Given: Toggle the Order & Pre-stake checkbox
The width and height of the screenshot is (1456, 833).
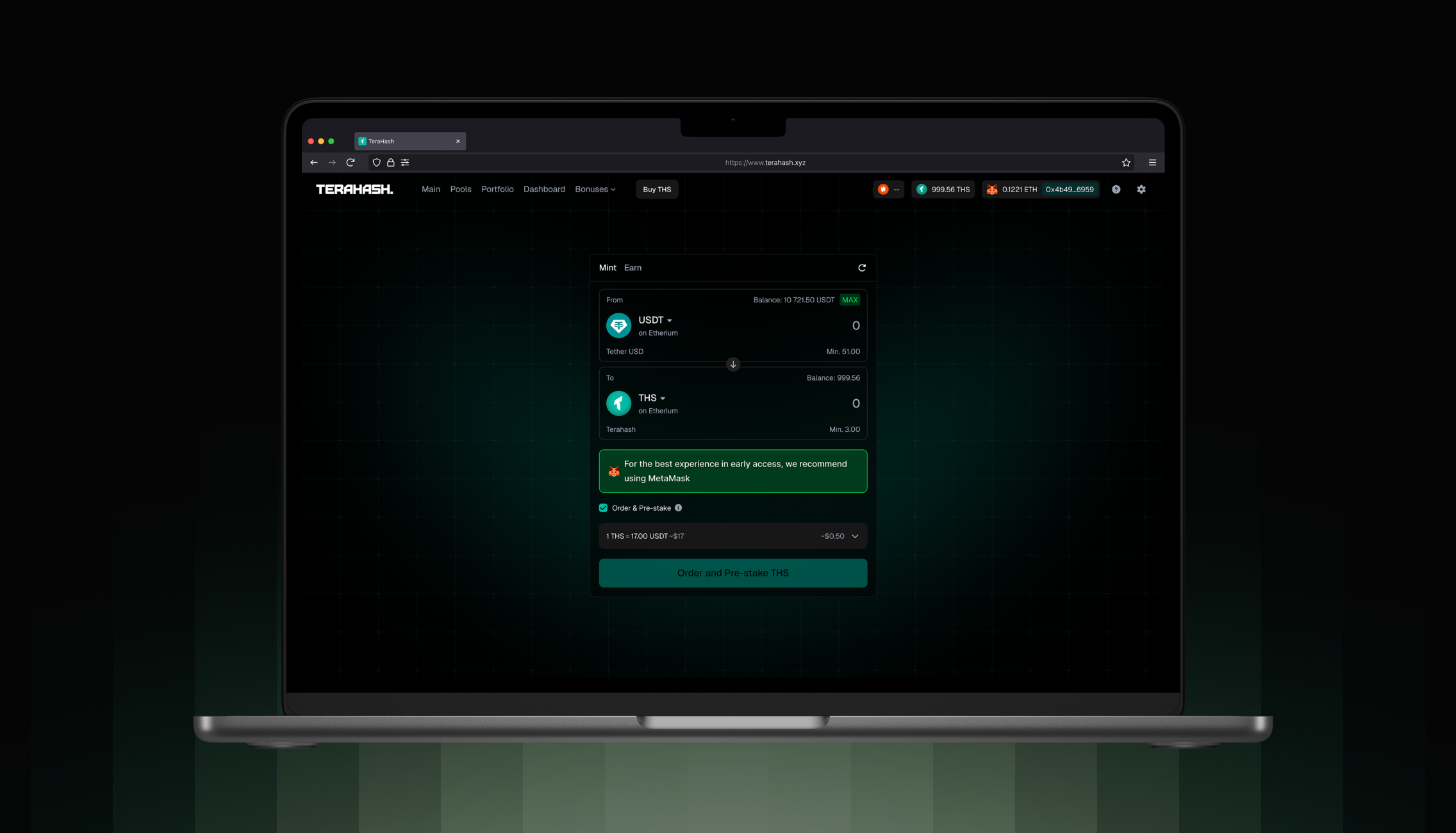Looking at the screenshot, I should tap(603, 508).
